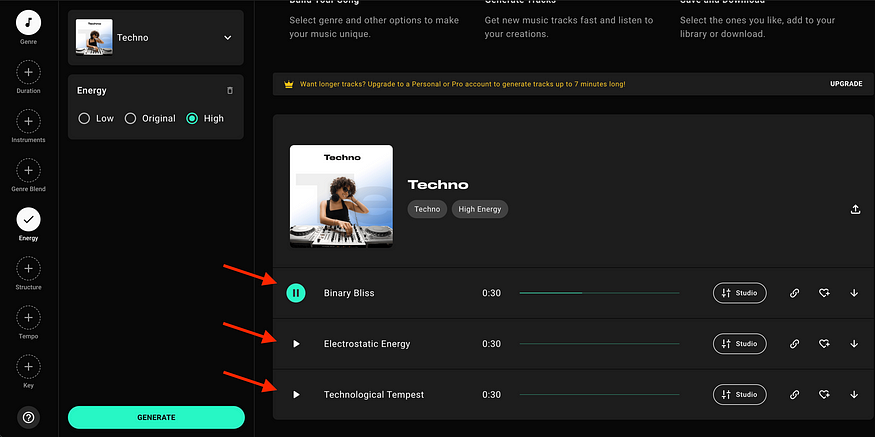The width and height of the screenshot is (875, 437).
Task: Download the Electrostatic Energy track
Action: click(854, 344)
